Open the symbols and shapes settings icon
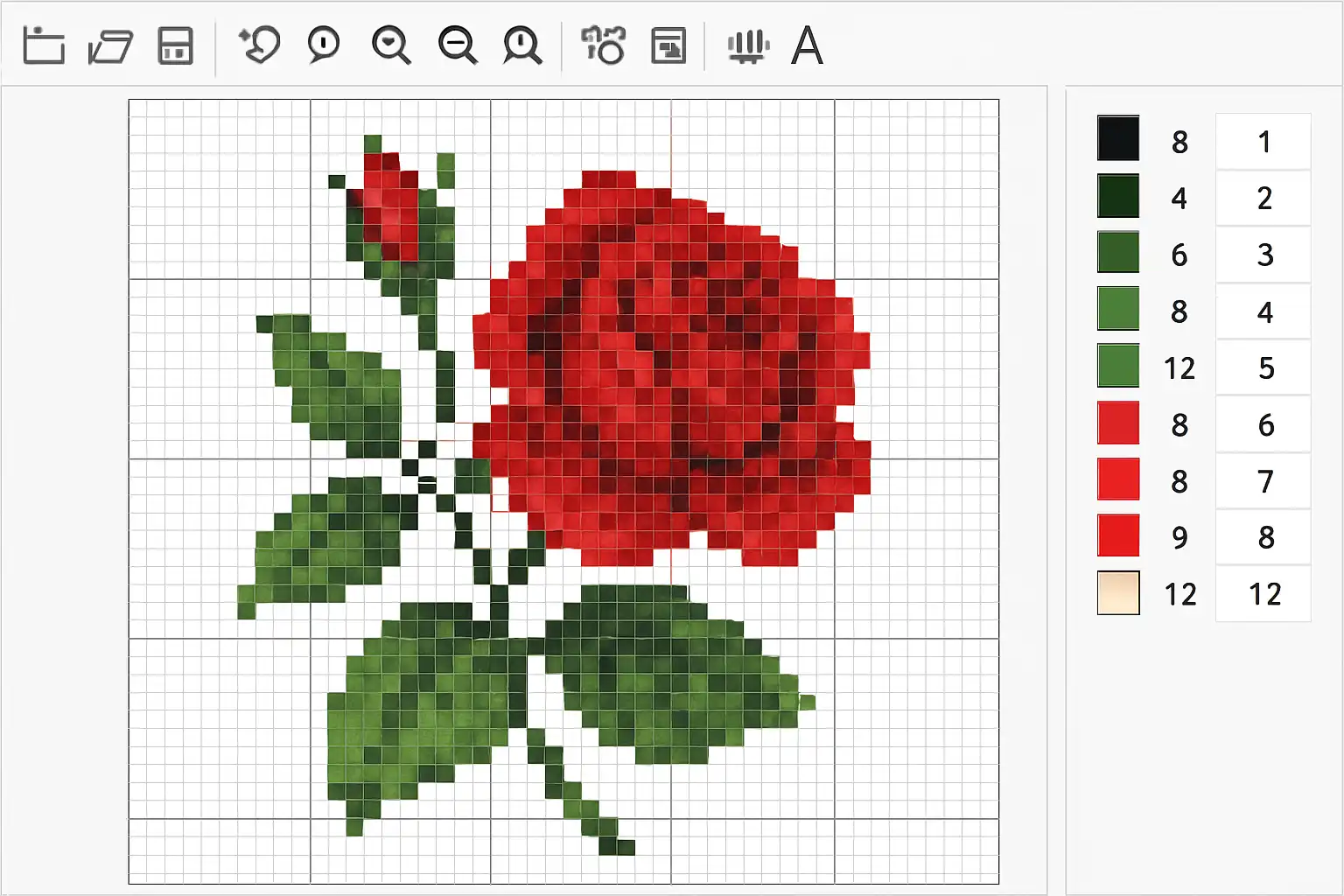 (604, 45)
